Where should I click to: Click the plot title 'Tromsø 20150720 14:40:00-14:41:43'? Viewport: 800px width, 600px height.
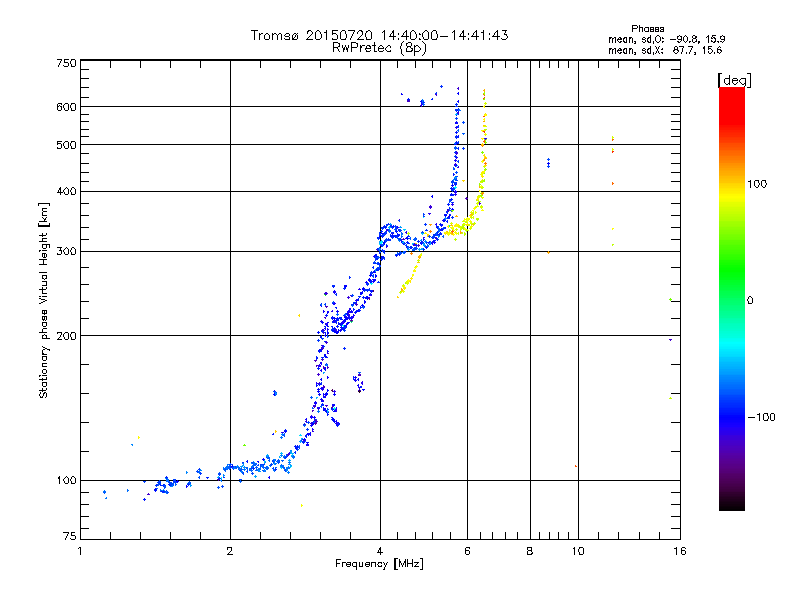[379, 35]
